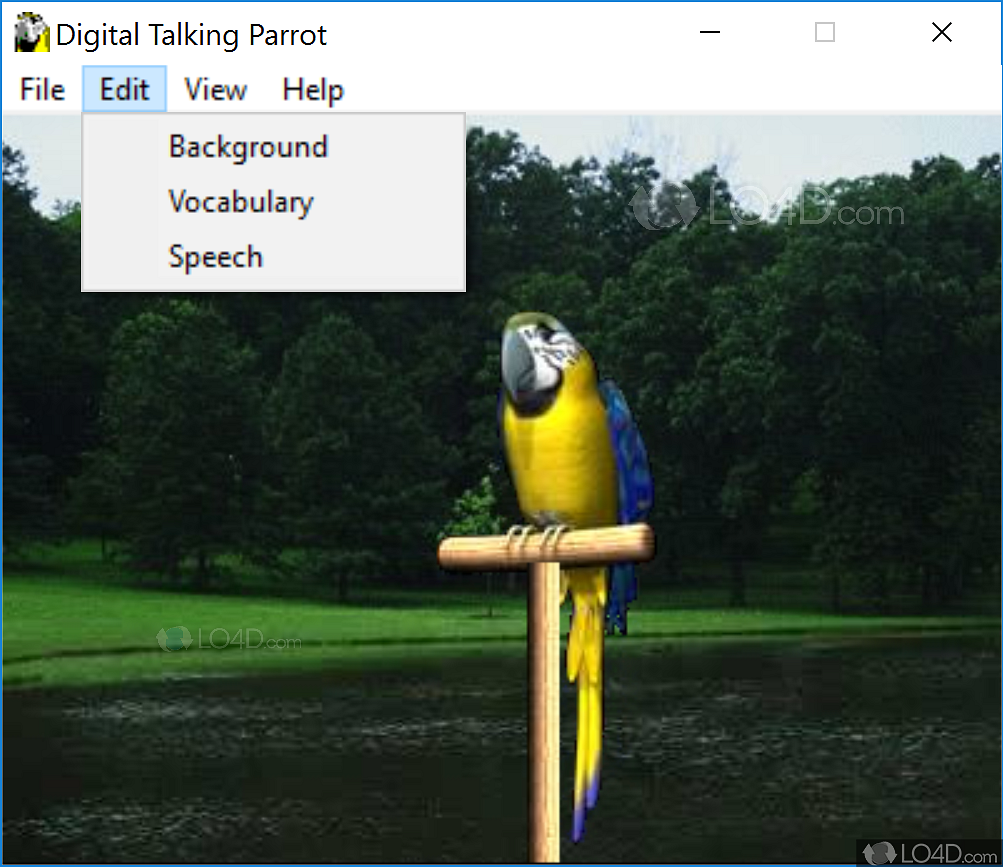Click the LO4D.com logo in bottom-right corner
This screenshot has height=867, width=1003.
pyautogui.click(x=928, y=852)
